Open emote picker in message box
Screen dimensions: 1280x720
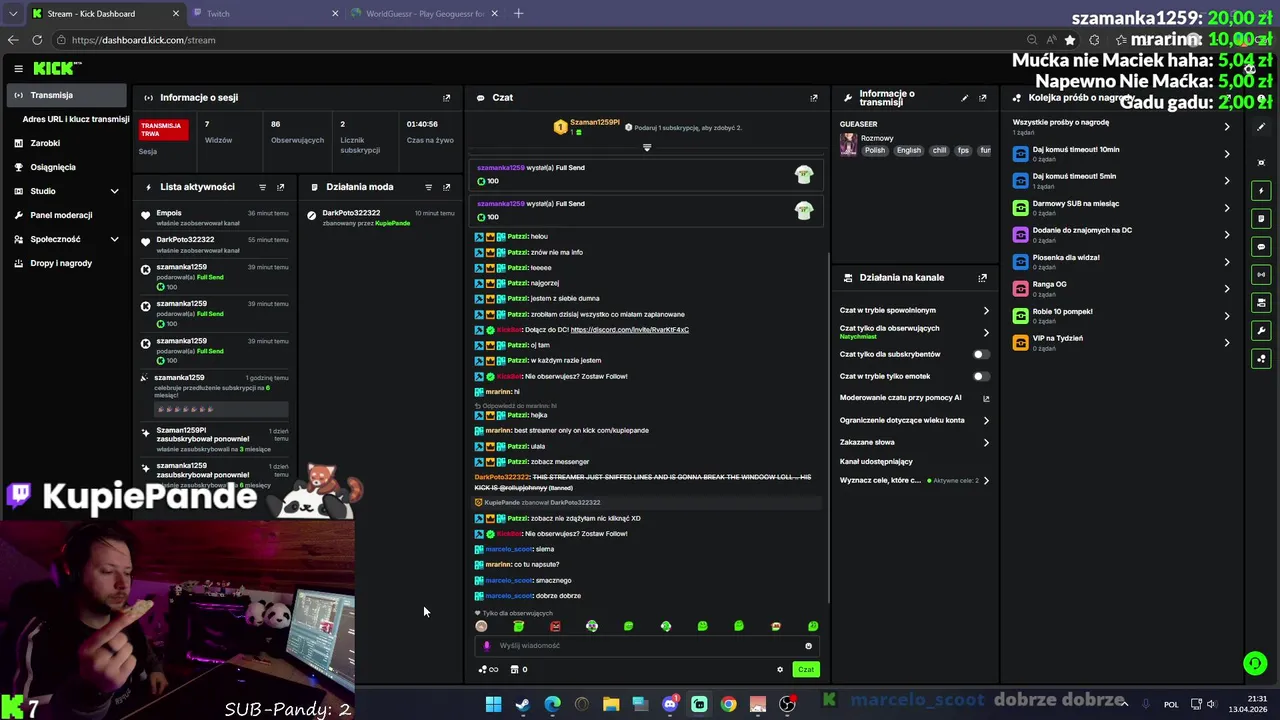pos(808,646)
